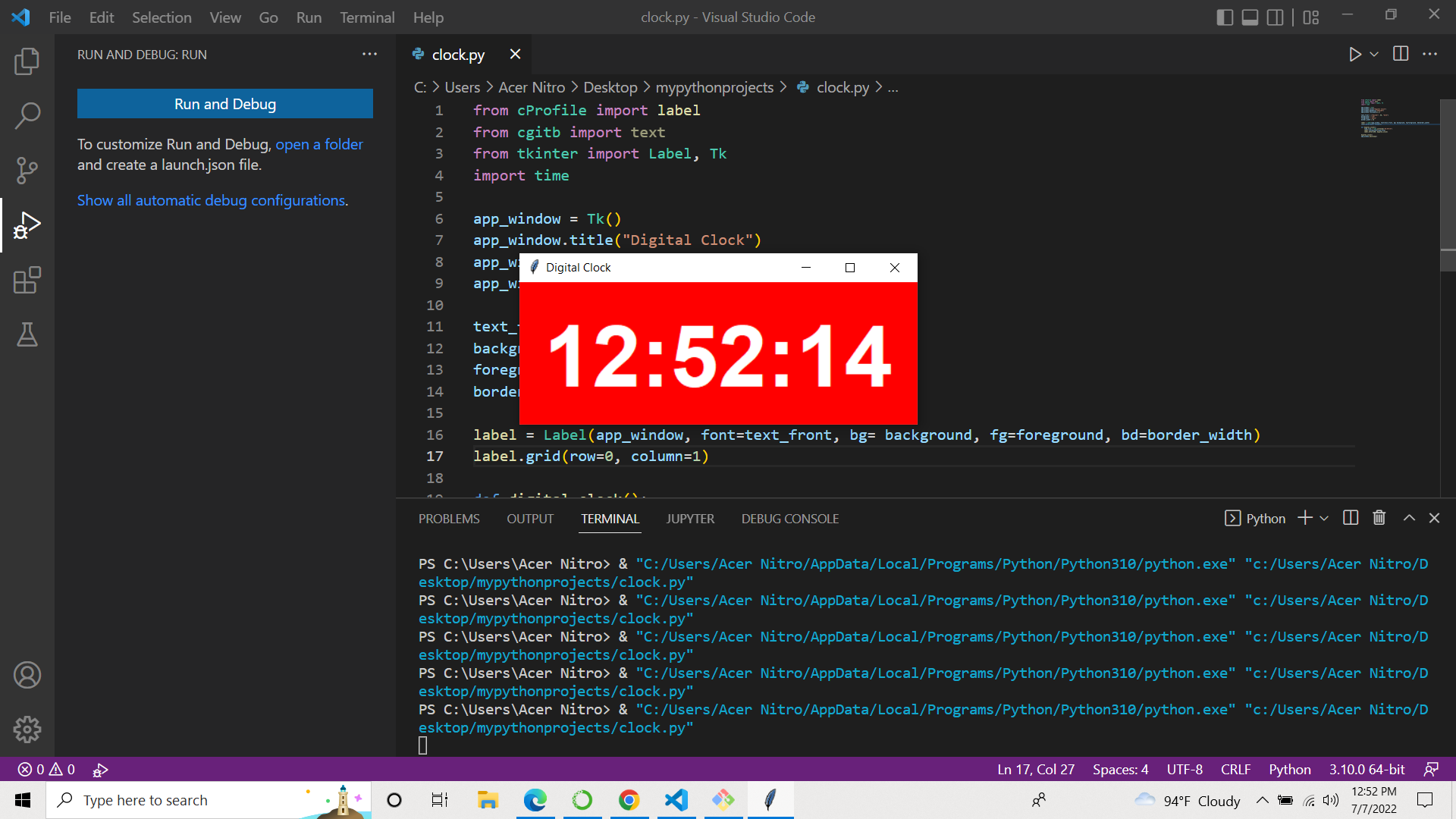Change indentation via 'Spaces: 4'
The height and width of the screenshot is (819, 1456).
[1120, 769]
